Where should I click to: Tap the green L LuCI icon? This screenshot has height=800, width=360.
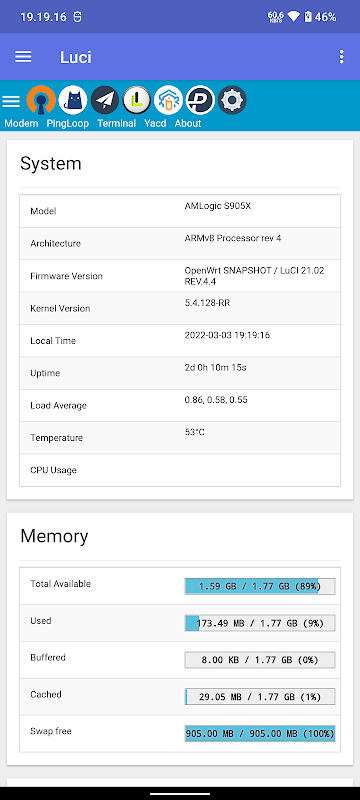click(x=137, y=100)
